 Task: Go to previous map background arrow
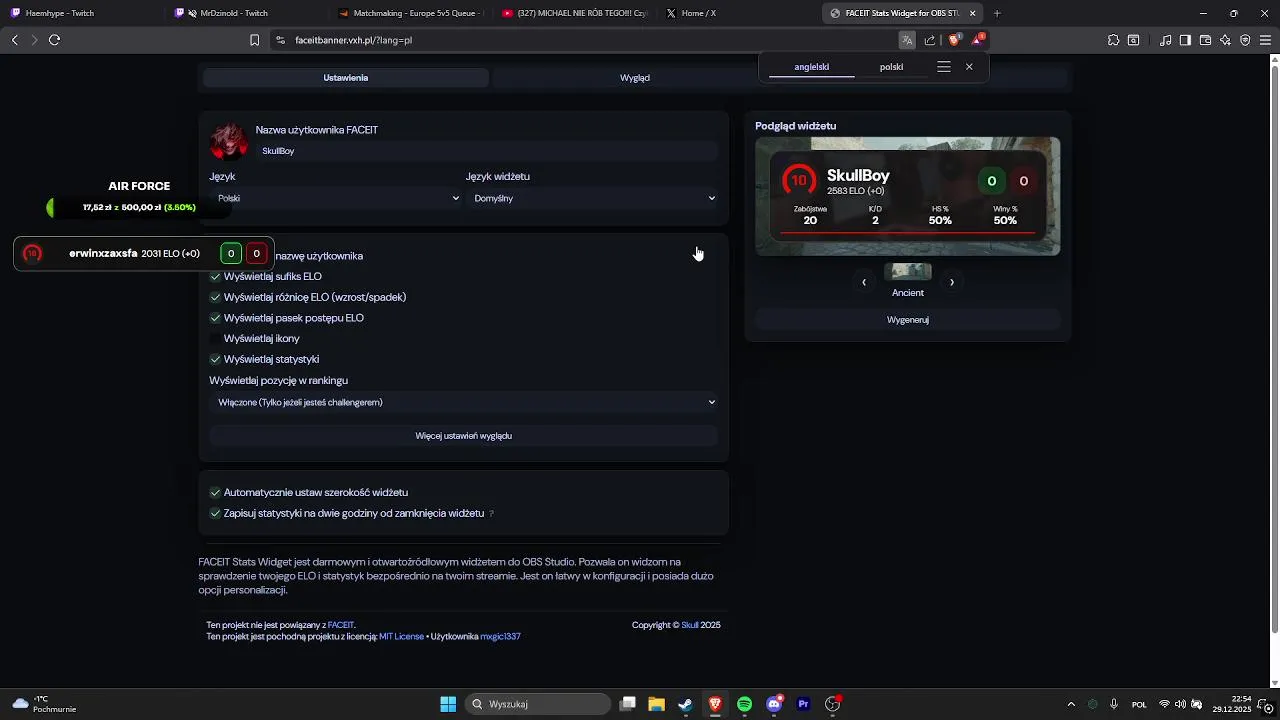pyautogui.click(x=864, y=282)
